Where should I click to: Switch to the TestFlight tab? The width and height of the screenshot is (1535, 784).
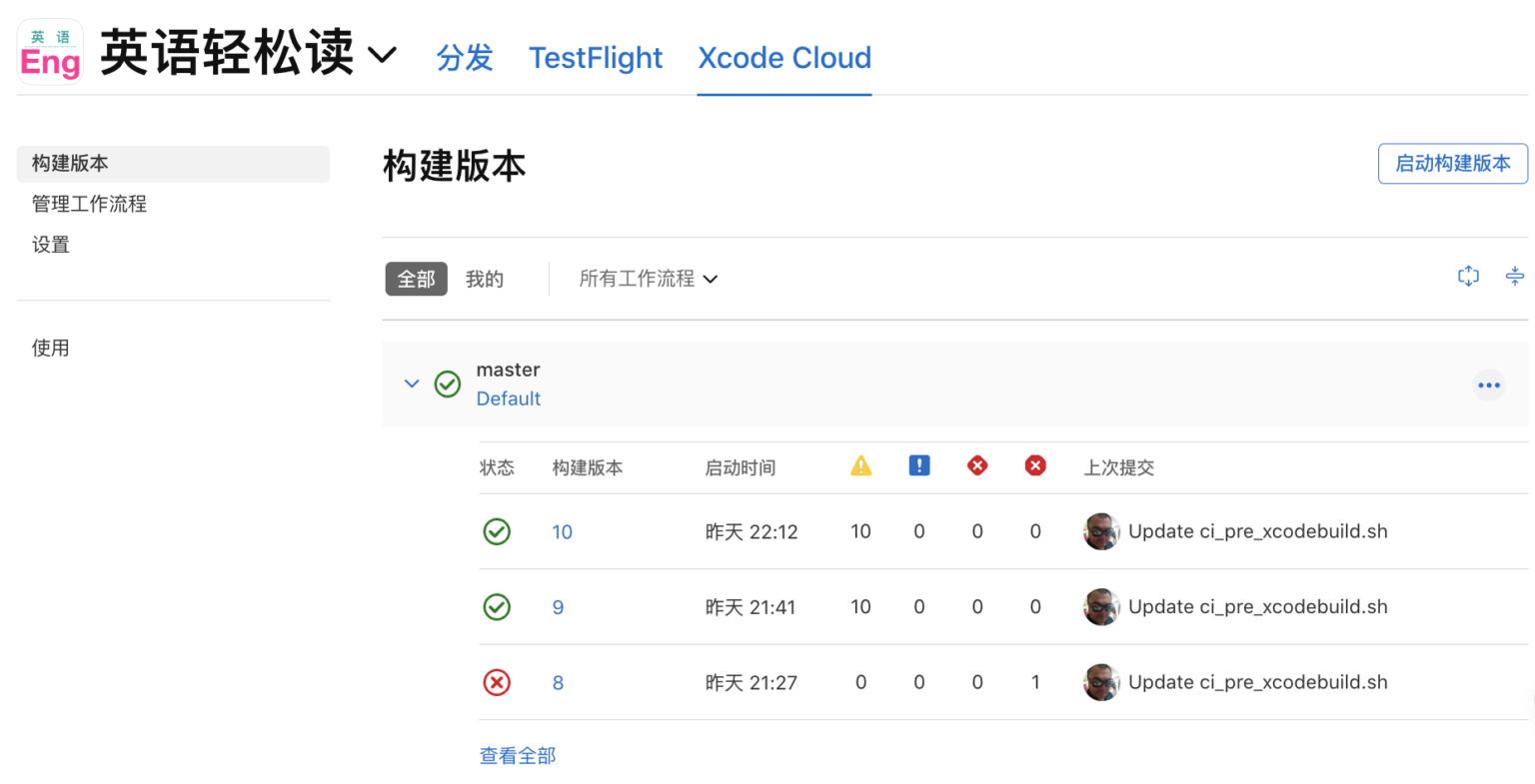tap(596, 58)
